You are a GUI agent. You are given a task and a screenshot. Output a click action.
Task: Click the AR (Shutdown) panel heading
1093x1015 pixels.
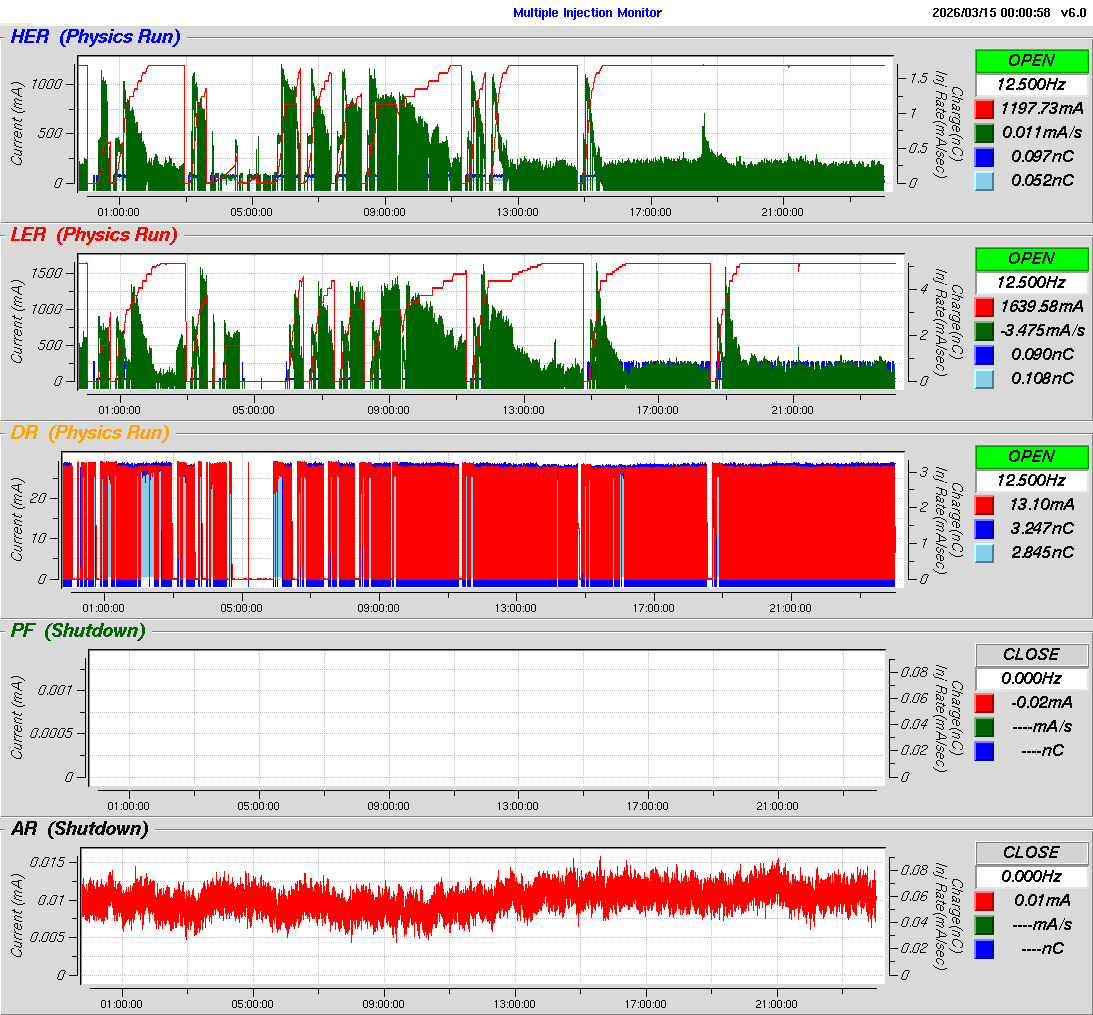pos(79,829)
